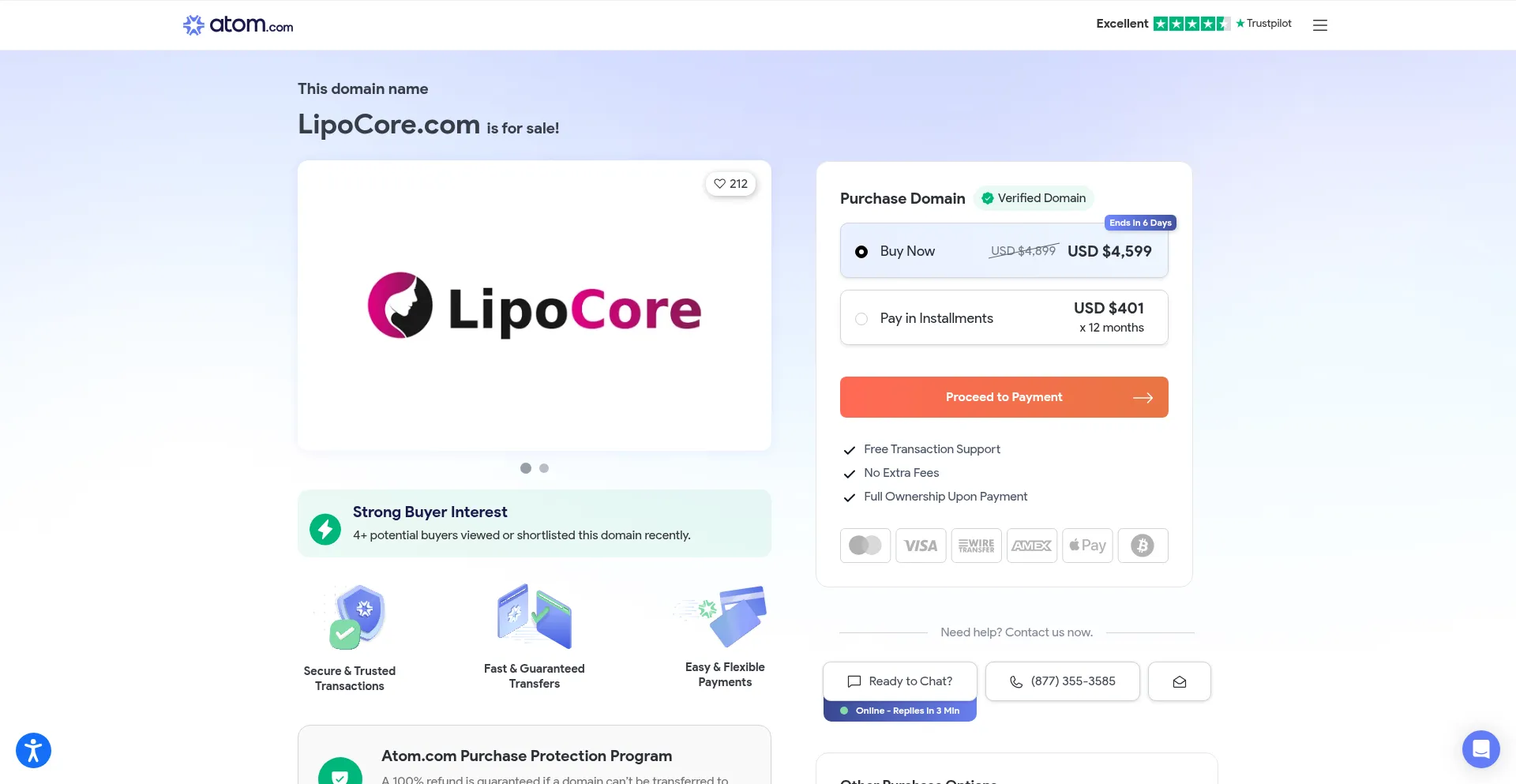Click the LipoCore logo image
Image resolution: width=1516 pixels, height=784 pixels.
click(535, 306)
